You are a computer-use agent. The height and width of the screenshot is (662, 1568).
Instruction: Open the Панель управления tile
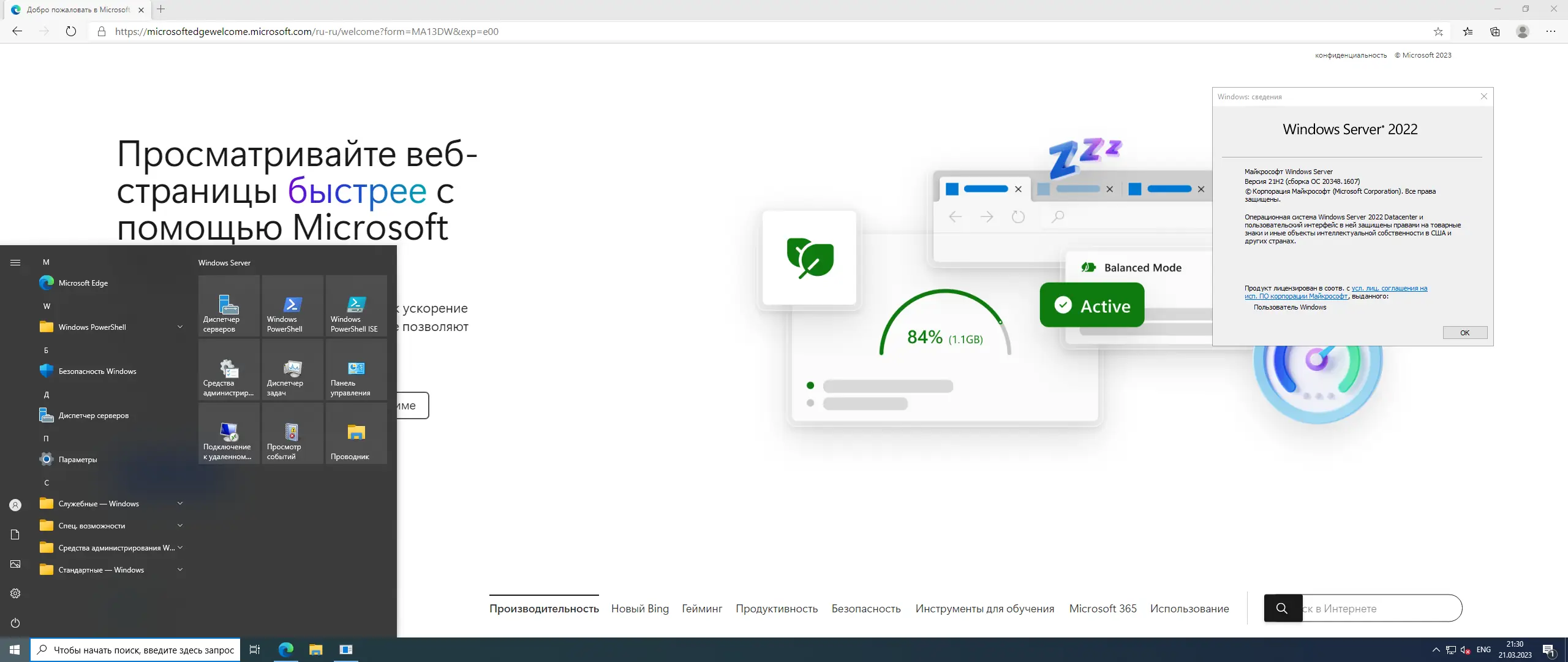[x=356, y=370]
